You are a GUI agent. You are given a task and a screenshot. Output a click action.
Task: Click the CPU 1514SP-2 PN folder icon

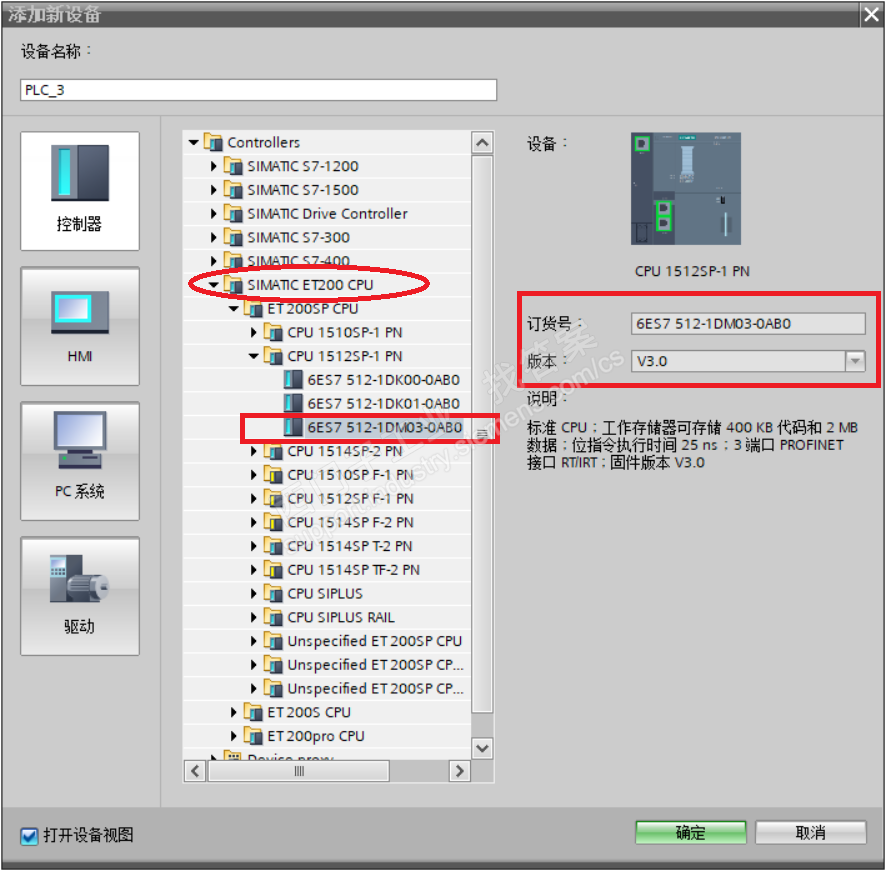pyautogui.click(x=273, y=451)
